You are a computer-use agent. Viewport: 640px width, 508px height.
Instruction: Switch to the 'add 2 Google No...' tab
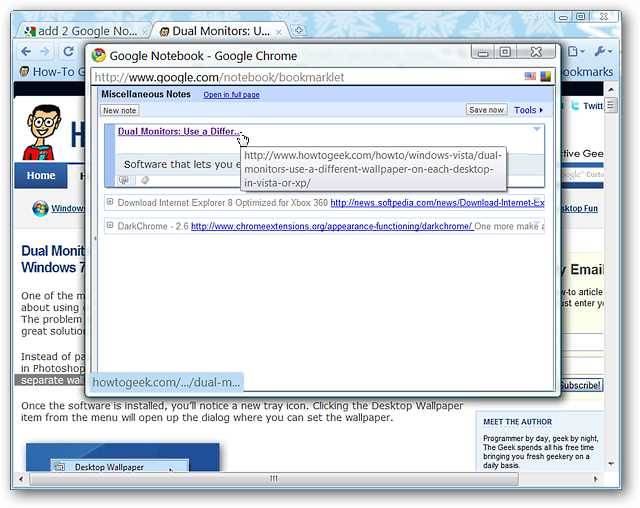(84, 31)
